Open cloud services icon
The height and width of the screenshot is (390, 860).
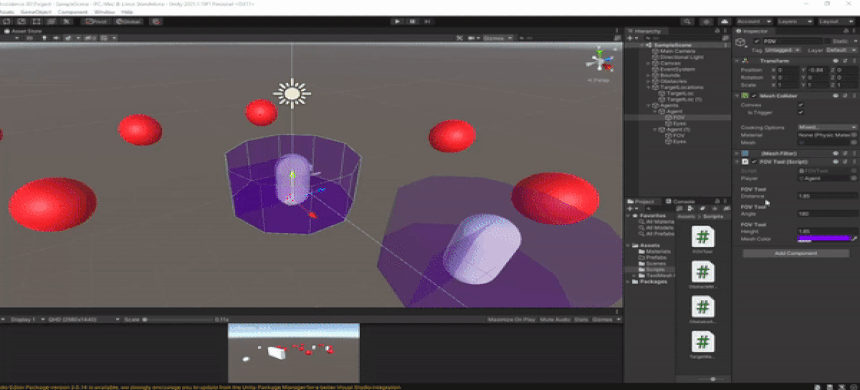click(x=725, y=21)
